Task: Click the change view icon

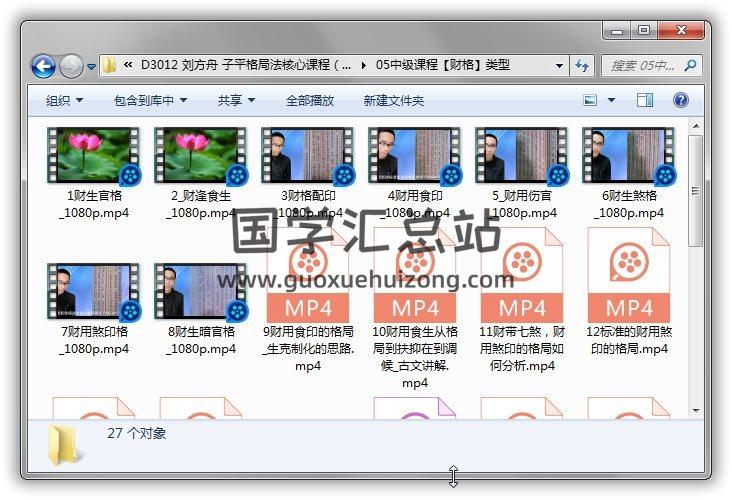Action: [x=590, y=100]
